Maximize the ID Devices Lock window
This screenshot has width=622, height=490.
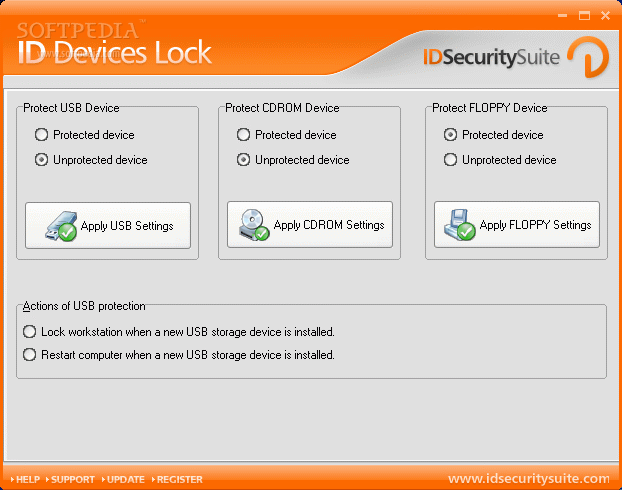click(x=584, y=16)
